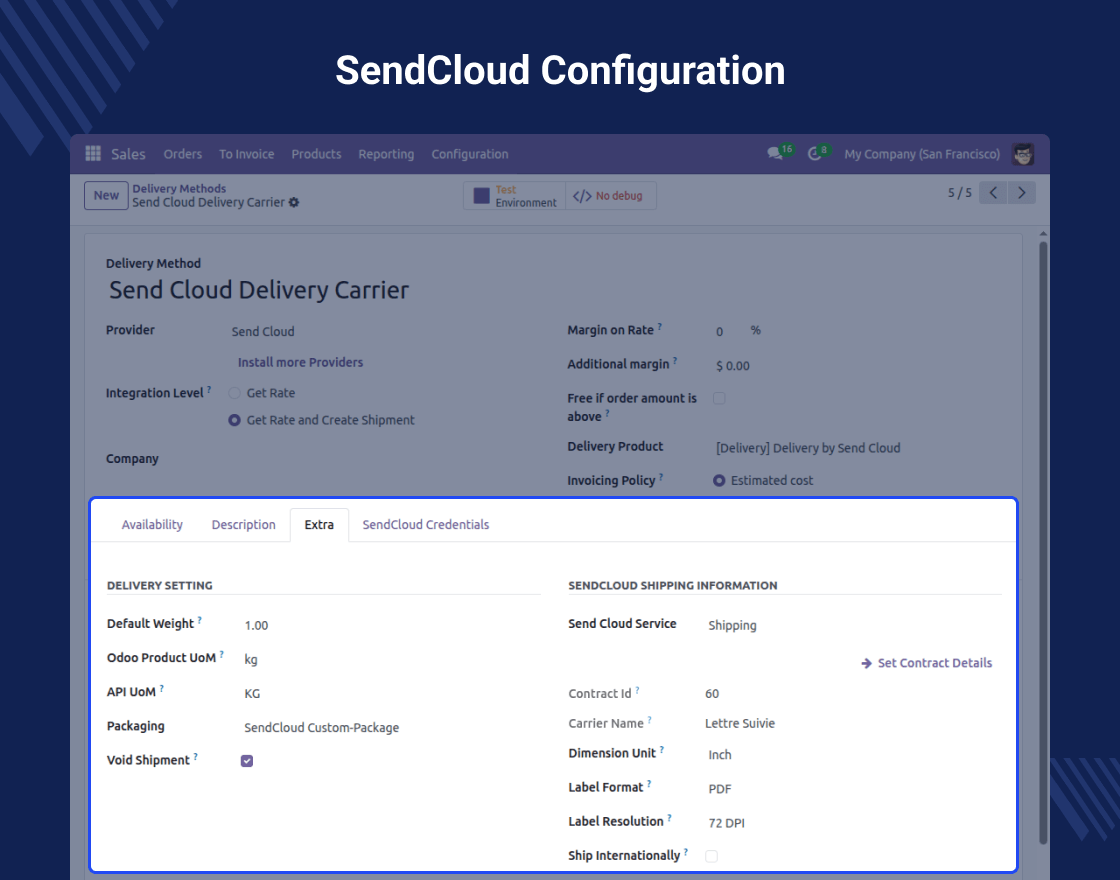Toggle the Void Shipment checkbox
This screenshot has width=1120, height=880.
(x=247, y=761)
